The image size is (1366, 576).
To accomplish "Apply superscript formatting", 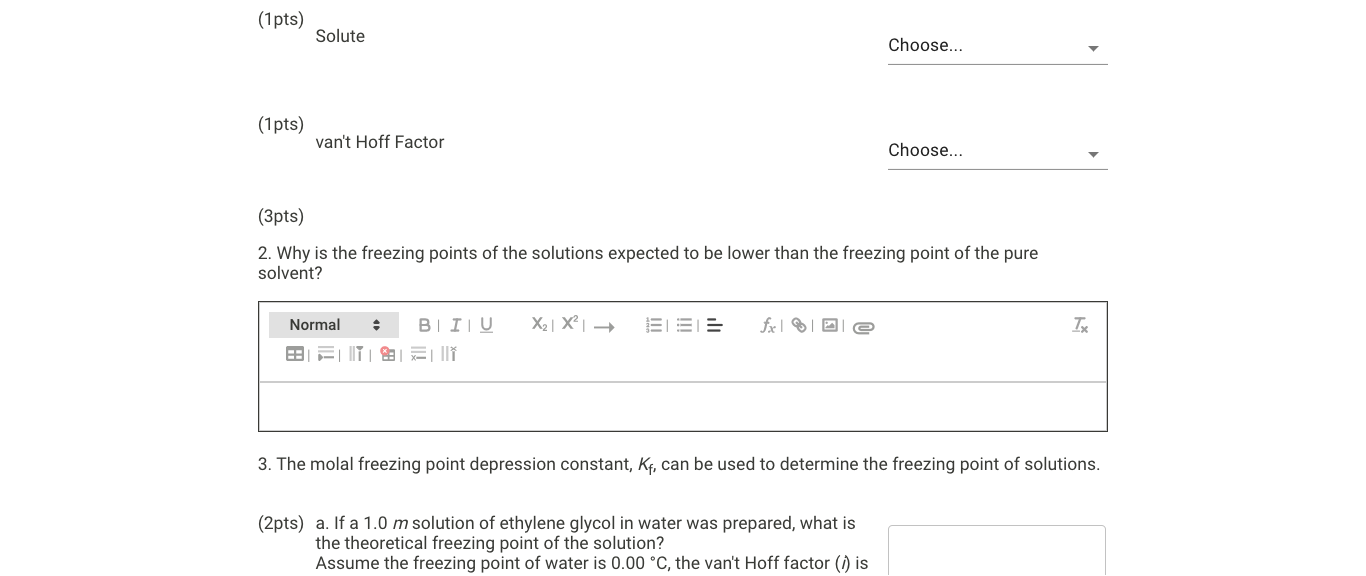I will tap(570, 325).
